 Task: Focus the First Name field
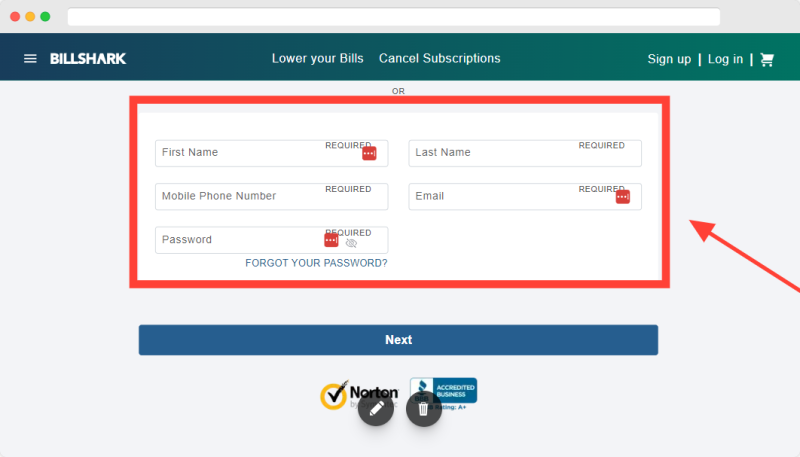[271, 153]
